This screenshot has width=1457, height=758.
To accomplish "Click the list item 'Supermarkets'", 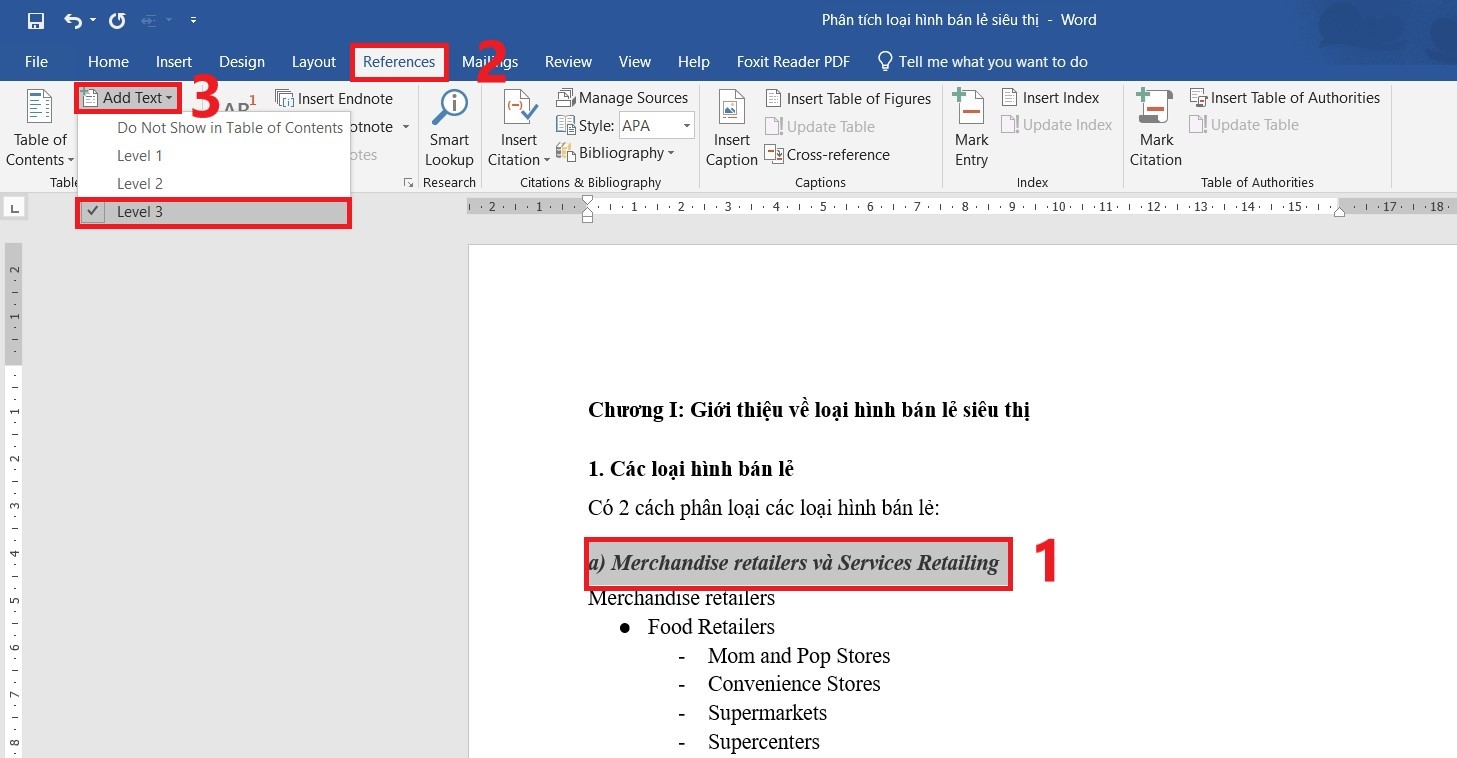I will (767, 713).
